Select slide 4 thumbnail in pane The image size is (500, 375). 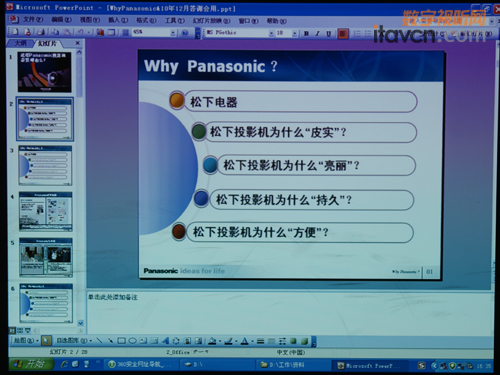click(45, 211)
